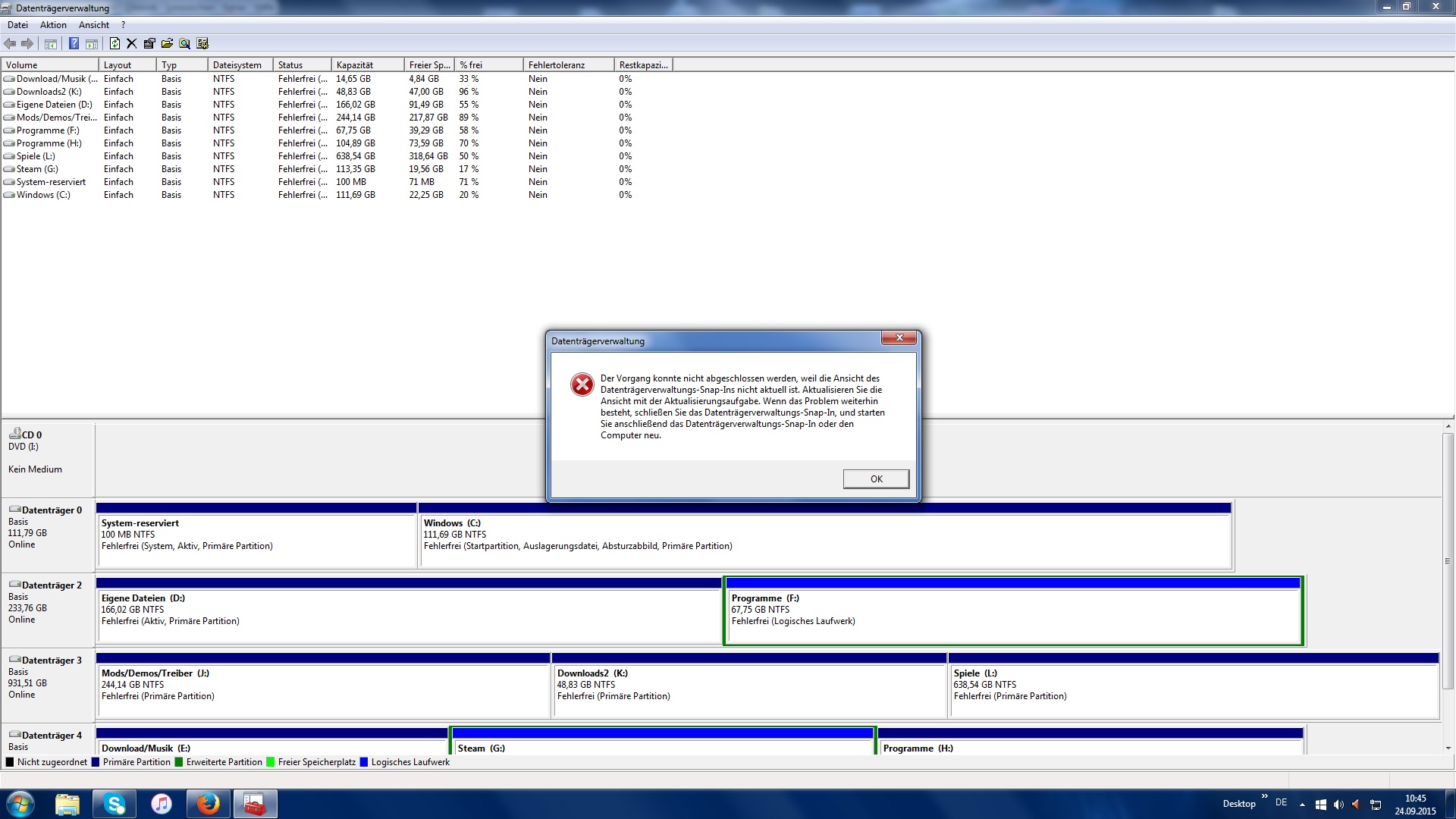Select the Steam (G:) volume row
The width and height of the screenshot is (1456, 819).
coord(37,169)
